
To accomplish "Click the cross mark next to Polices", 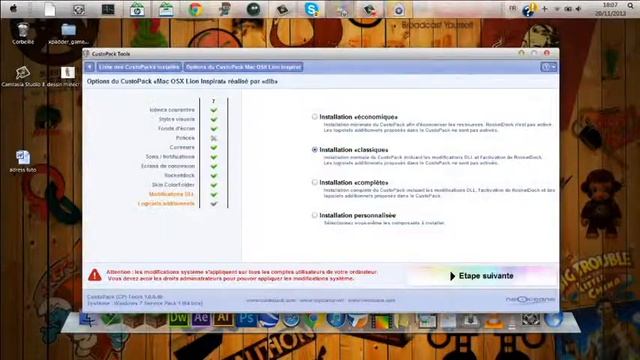I will (213, 138).
